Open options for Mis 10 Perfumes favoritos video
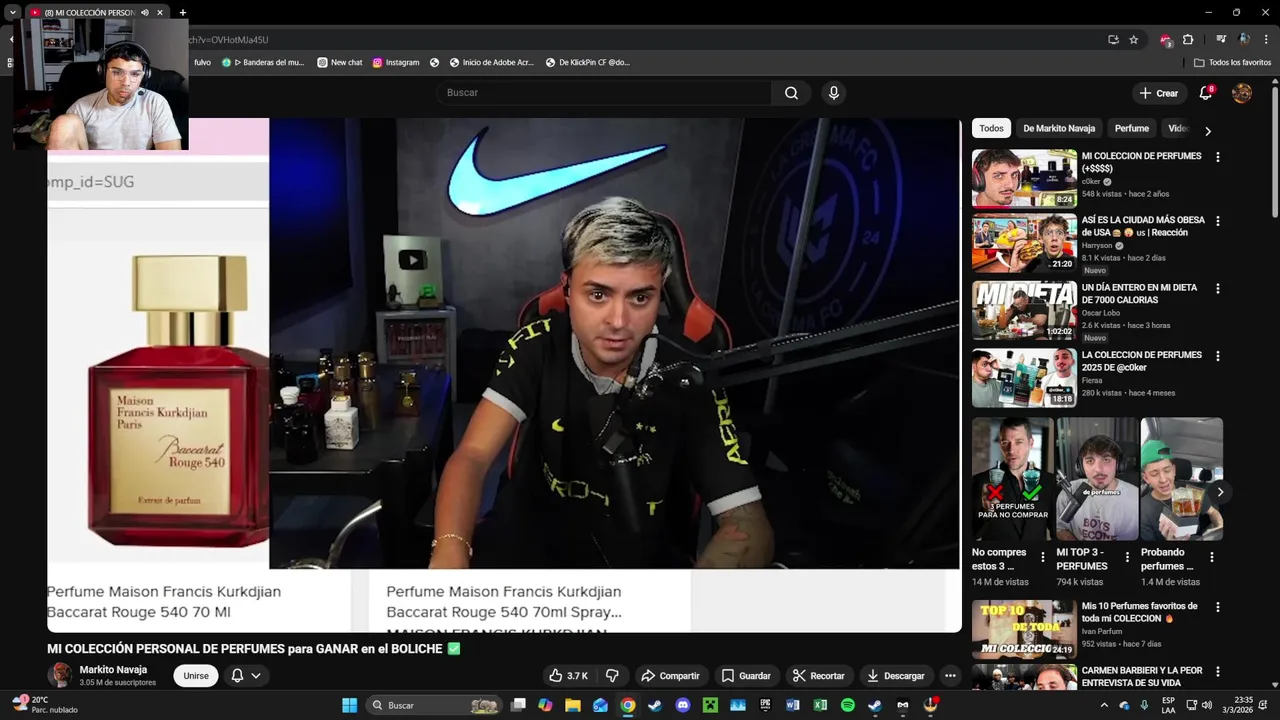1280x720 pixels. [x=1217, y=607]
